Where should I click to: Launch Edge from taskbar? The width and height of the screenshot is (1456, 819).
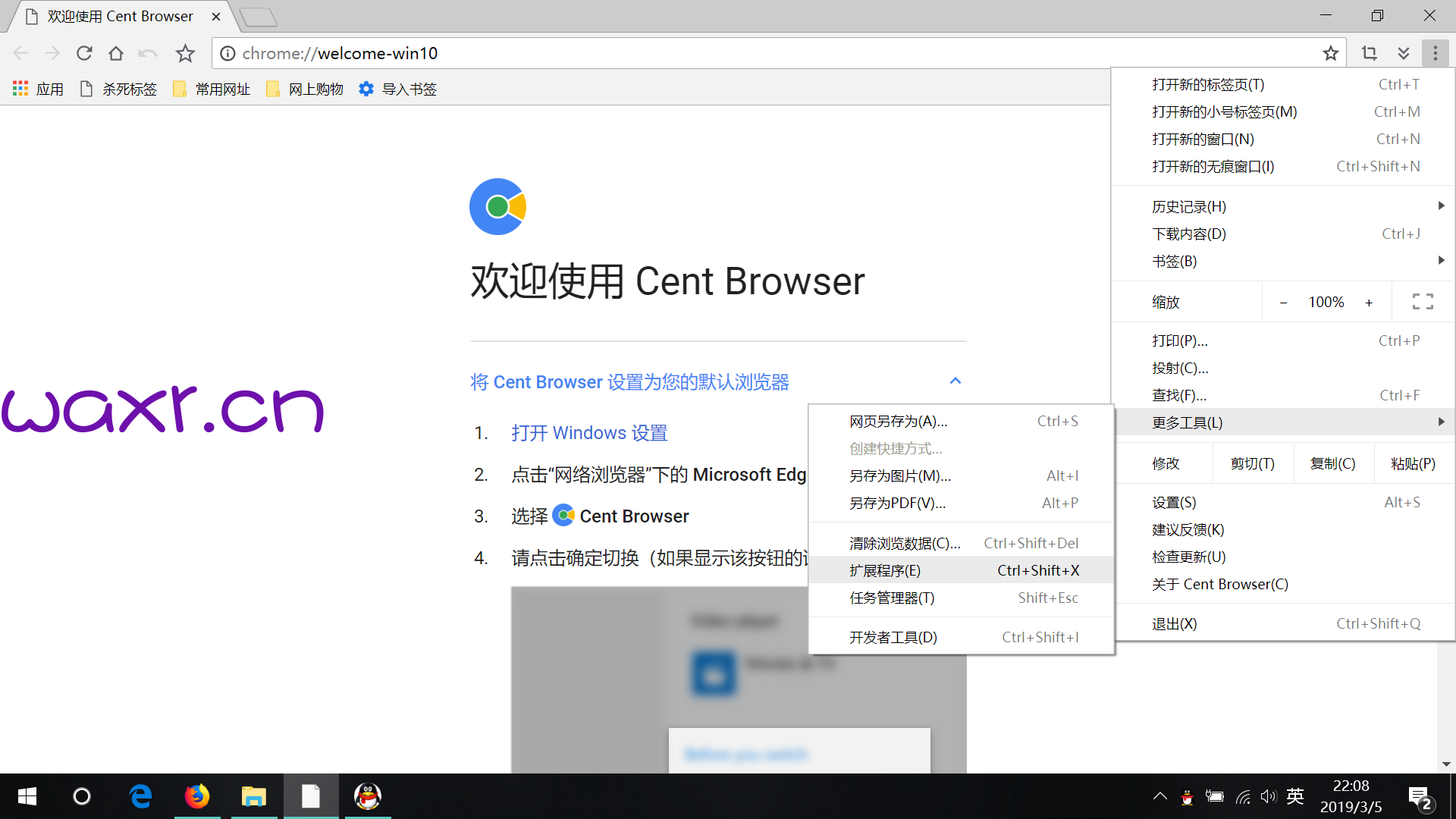tap(140, 796)
